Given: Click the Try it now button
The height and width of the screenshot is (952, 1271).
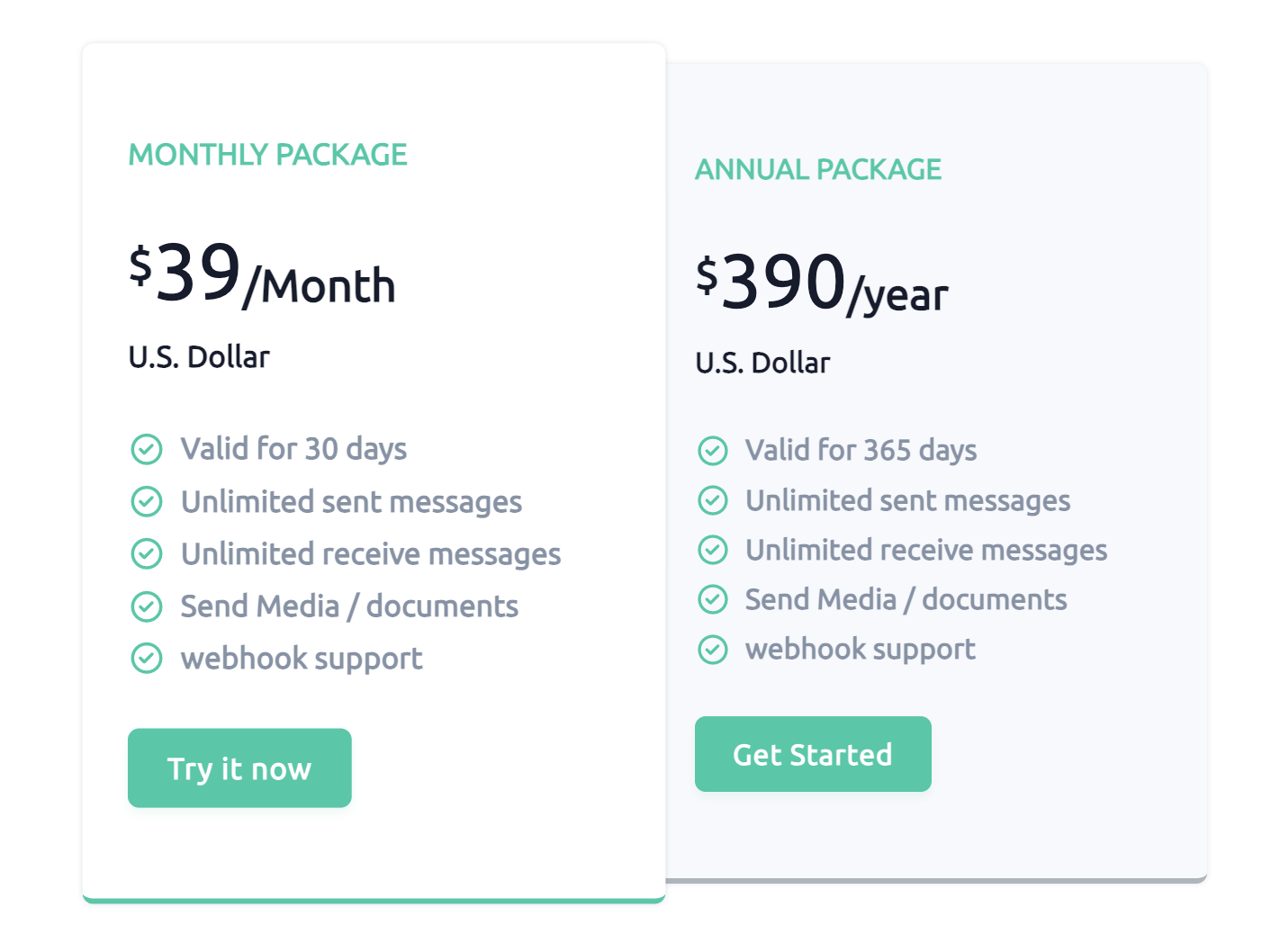Looking at the screenshot, I should tap(239, 768).
